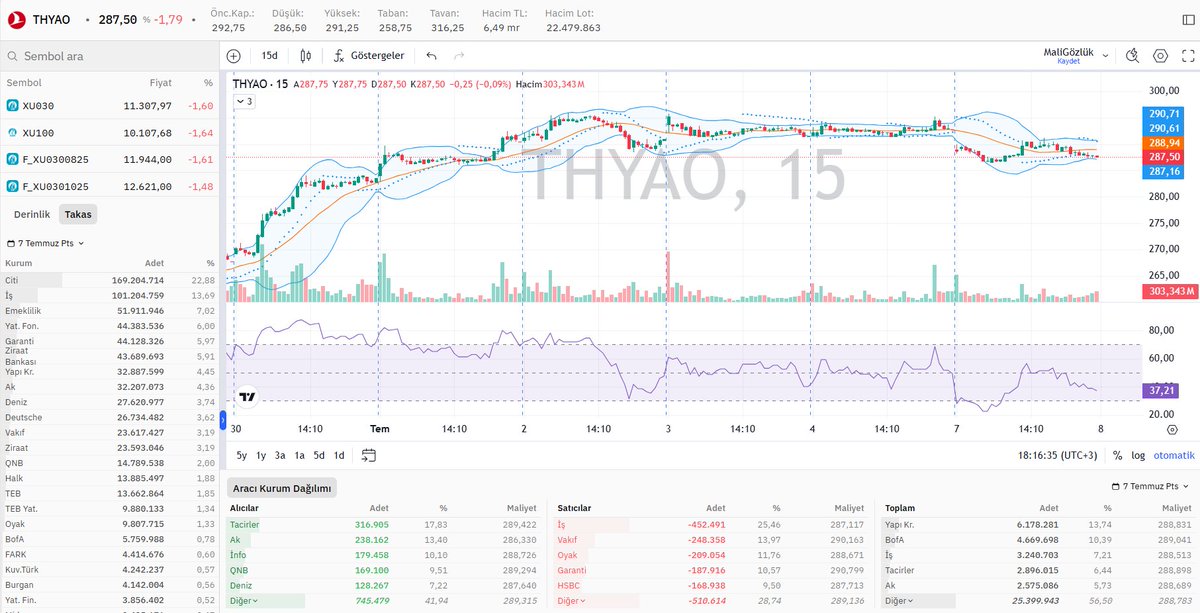Expand the MaliGözlük layout dropdown
This screenshot has width=1200, height=613.
[x=1105, y=56]
